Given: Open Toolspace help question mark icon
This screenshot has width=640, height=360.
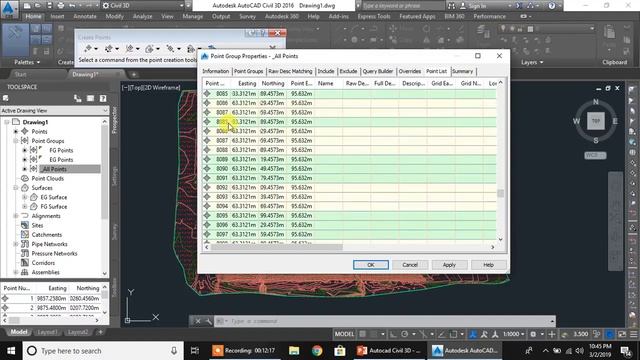Looking at the screenshot, I should point(103,98).
